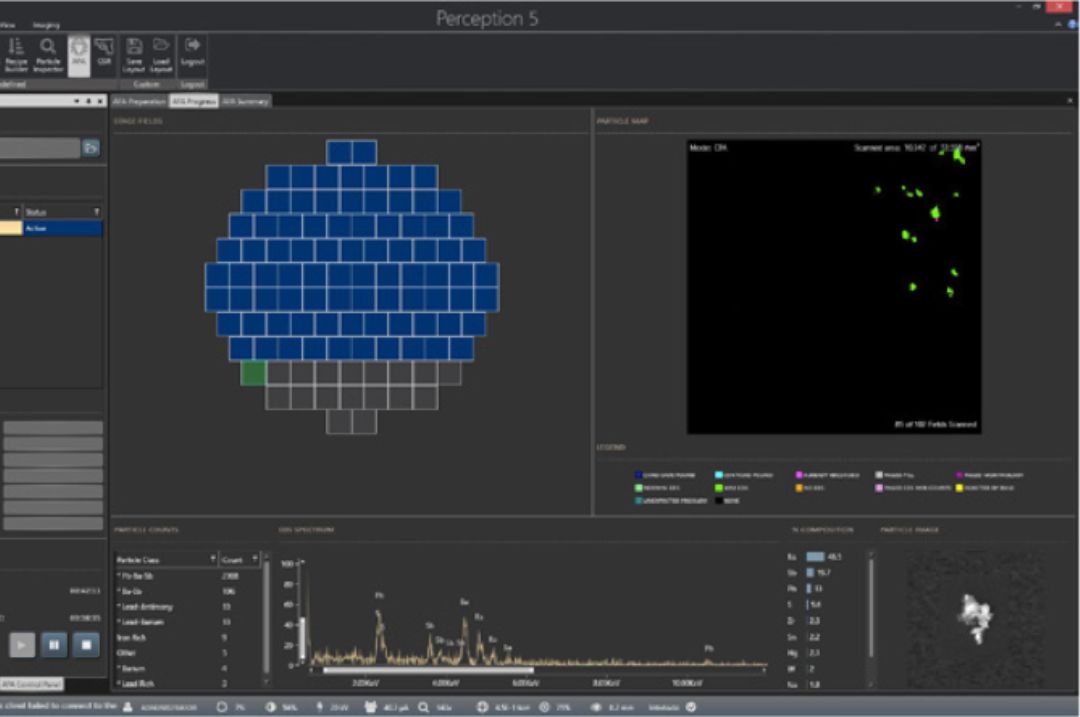Click the stage position crosshair icon in the status bar
The height and width of the screenshot is (717, 1080).
point(482,707)
